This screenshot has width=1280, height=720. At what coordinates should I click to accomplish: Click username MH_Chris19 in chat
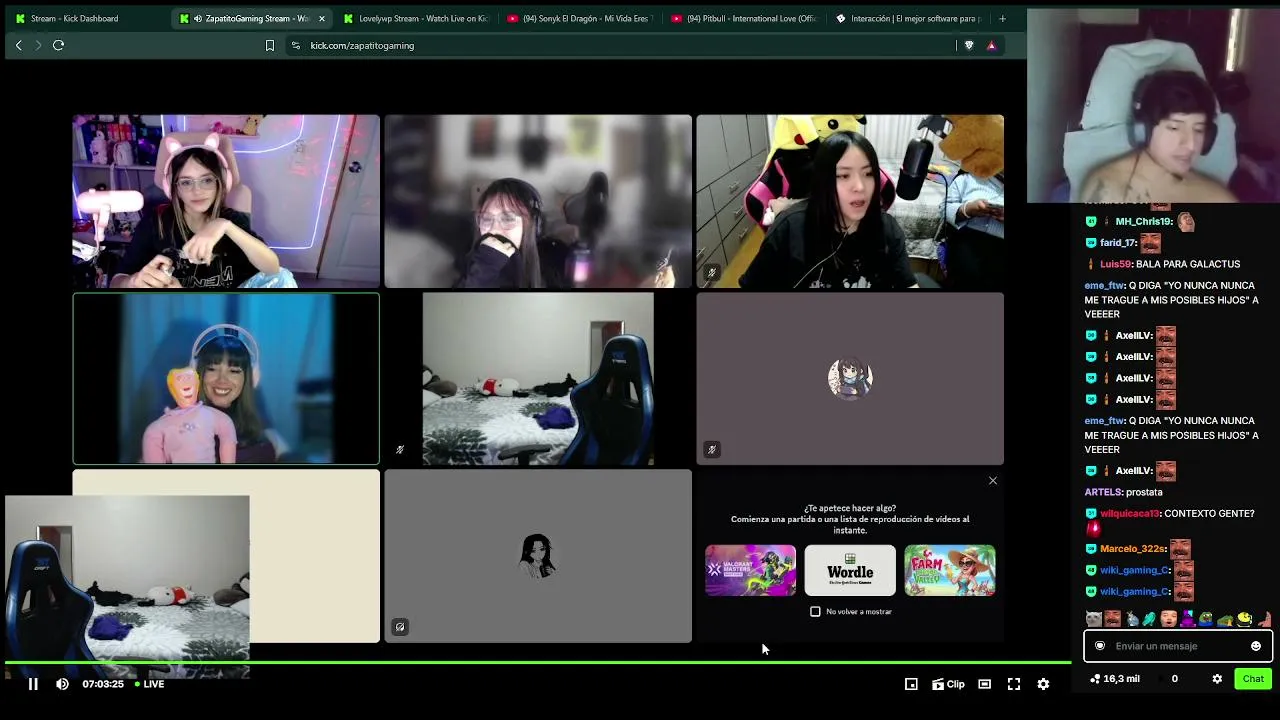click(1143, 221)
